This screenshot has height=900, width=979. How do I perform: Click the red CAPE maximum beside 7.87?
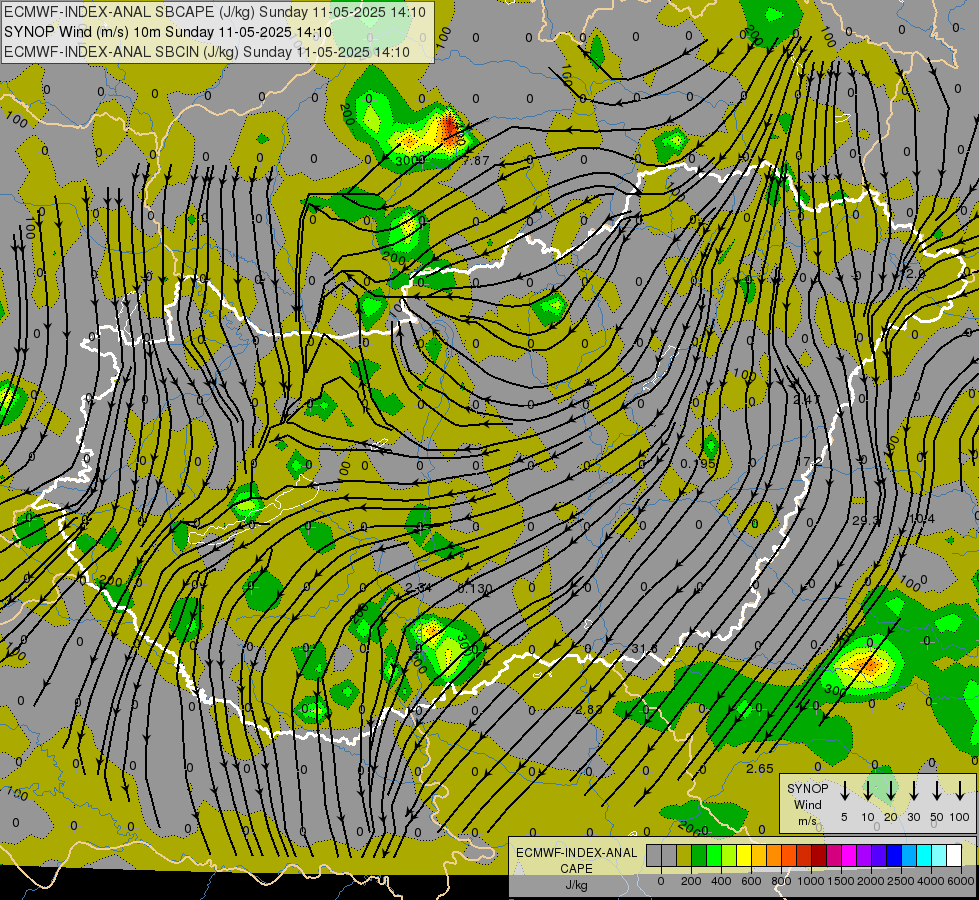point(449,127)
